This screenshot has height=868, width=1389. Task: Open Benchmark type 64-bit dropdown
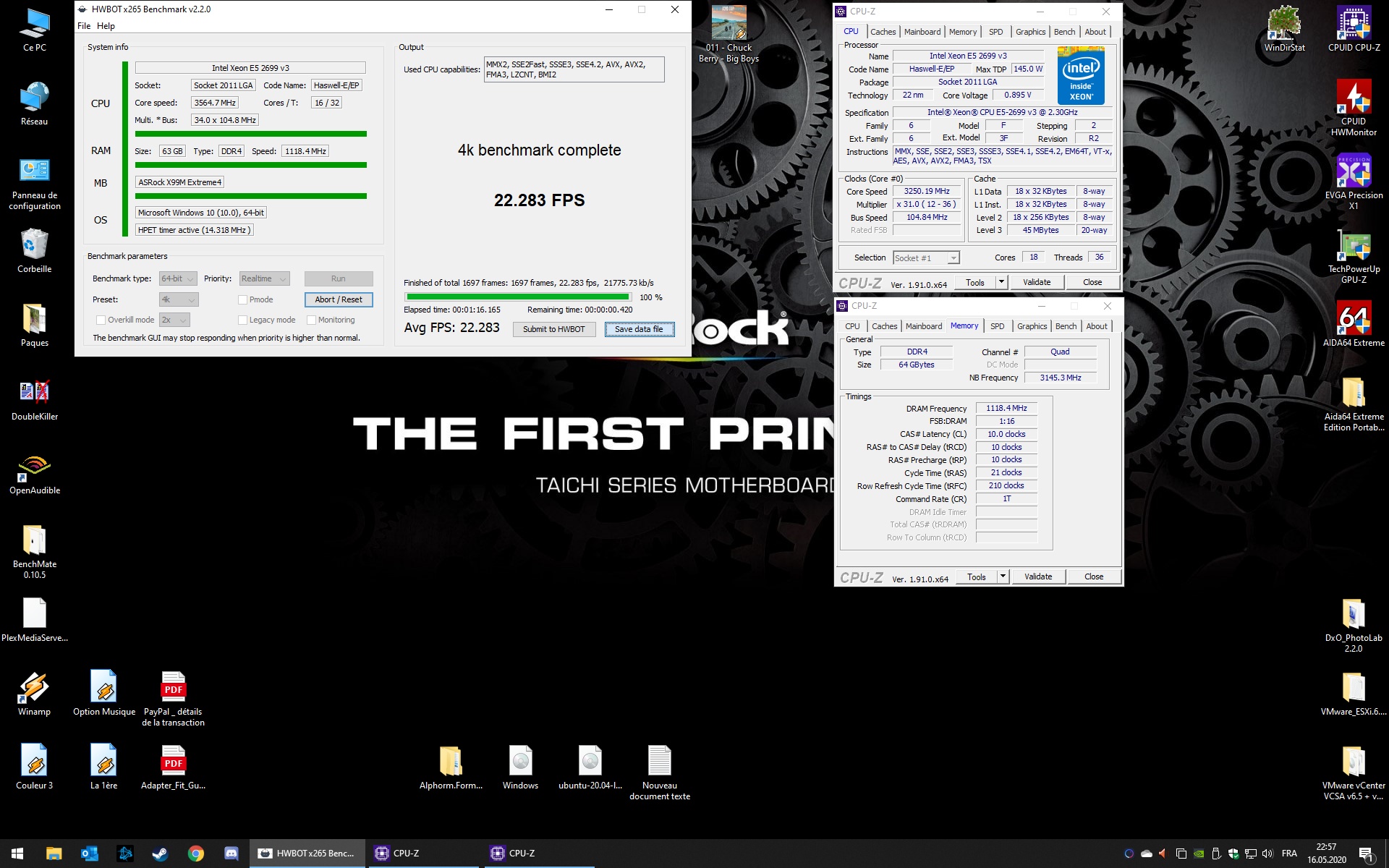178,278
